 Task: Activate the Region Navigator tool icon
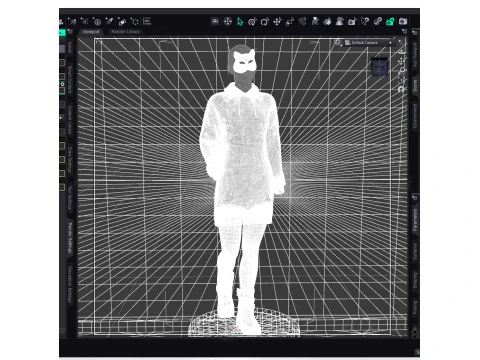click(352, 22)
